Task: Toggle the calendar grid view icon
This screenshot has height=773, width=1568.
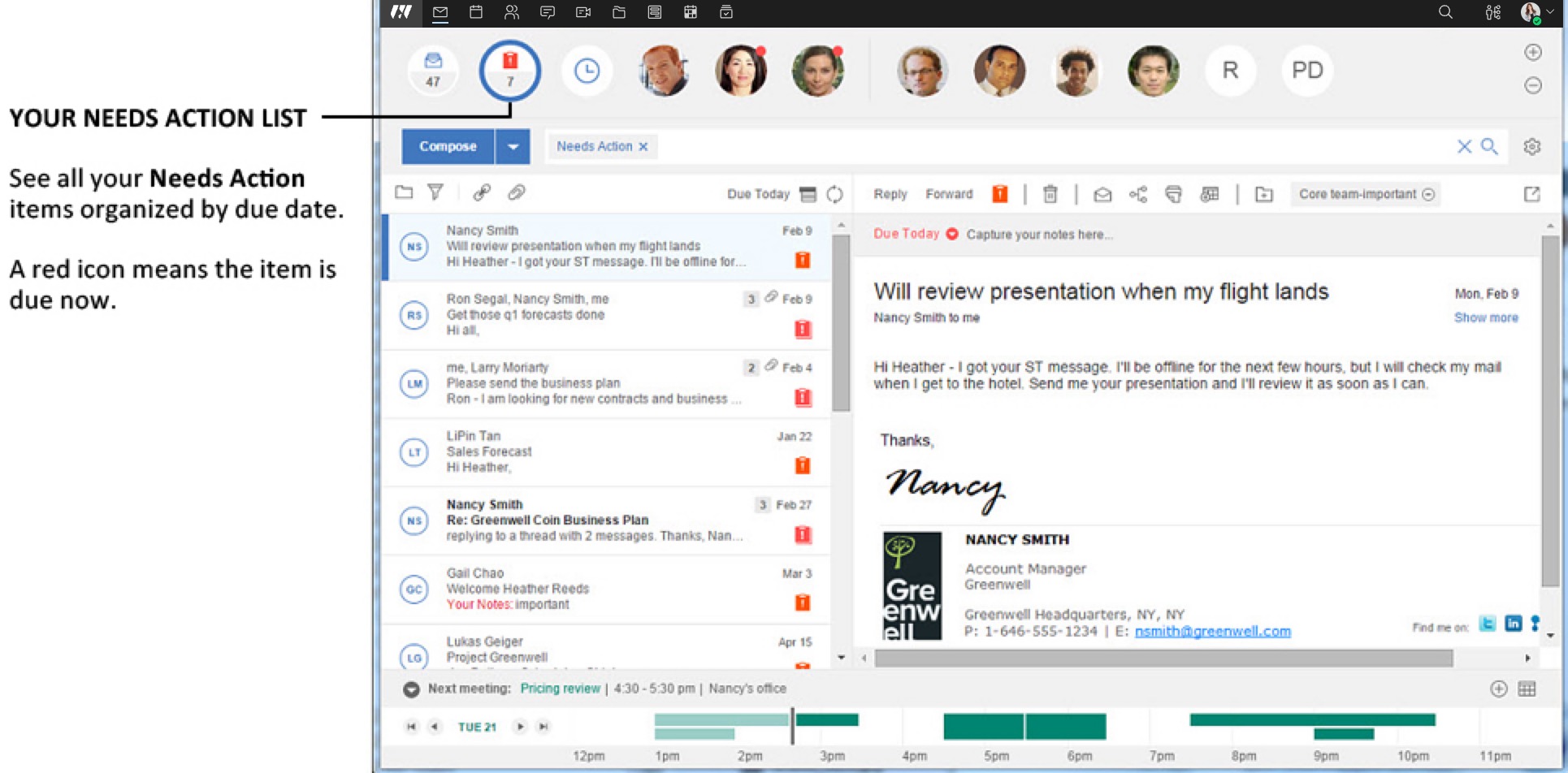Action: 1527,689
